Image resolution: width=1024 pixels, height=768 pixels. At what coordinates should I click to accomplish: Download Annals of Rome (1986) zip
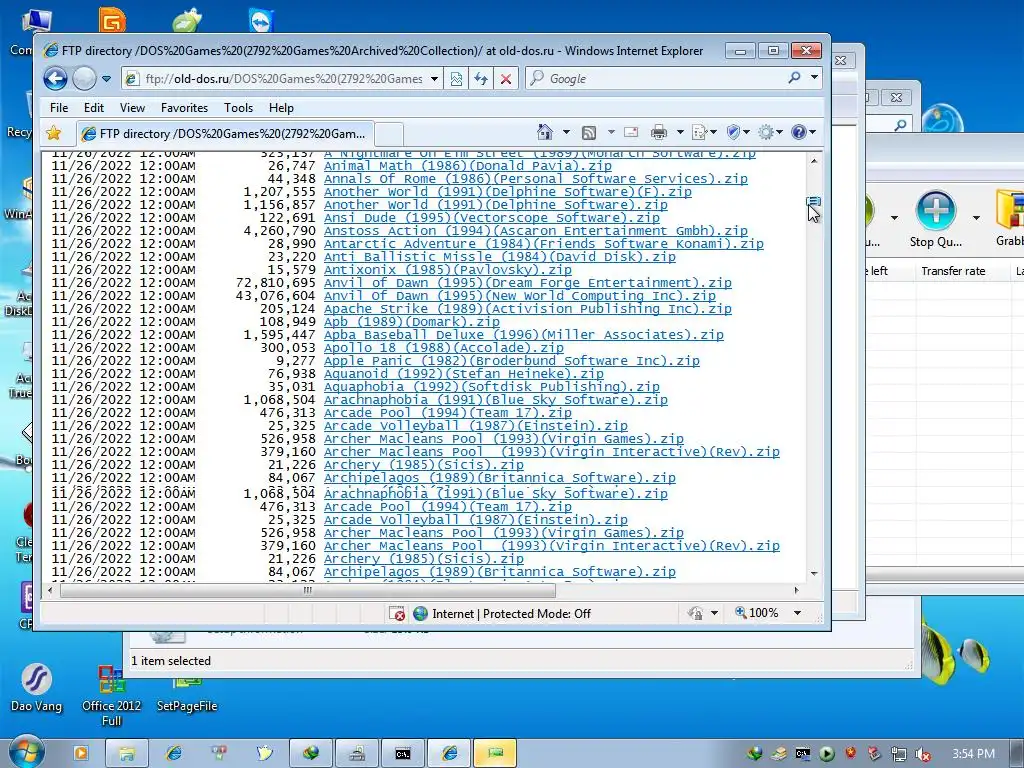tap(536, 179)
